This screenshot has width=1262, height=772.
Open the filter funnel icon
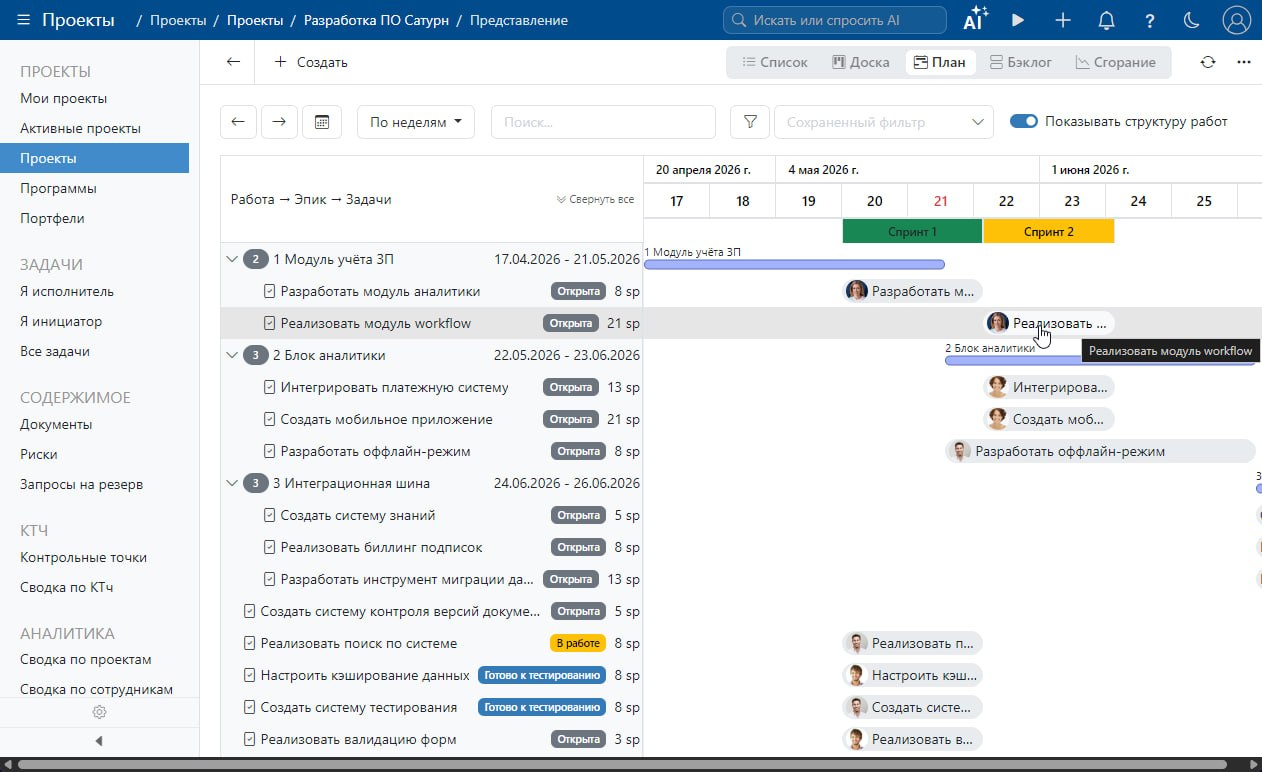point(750,122)
